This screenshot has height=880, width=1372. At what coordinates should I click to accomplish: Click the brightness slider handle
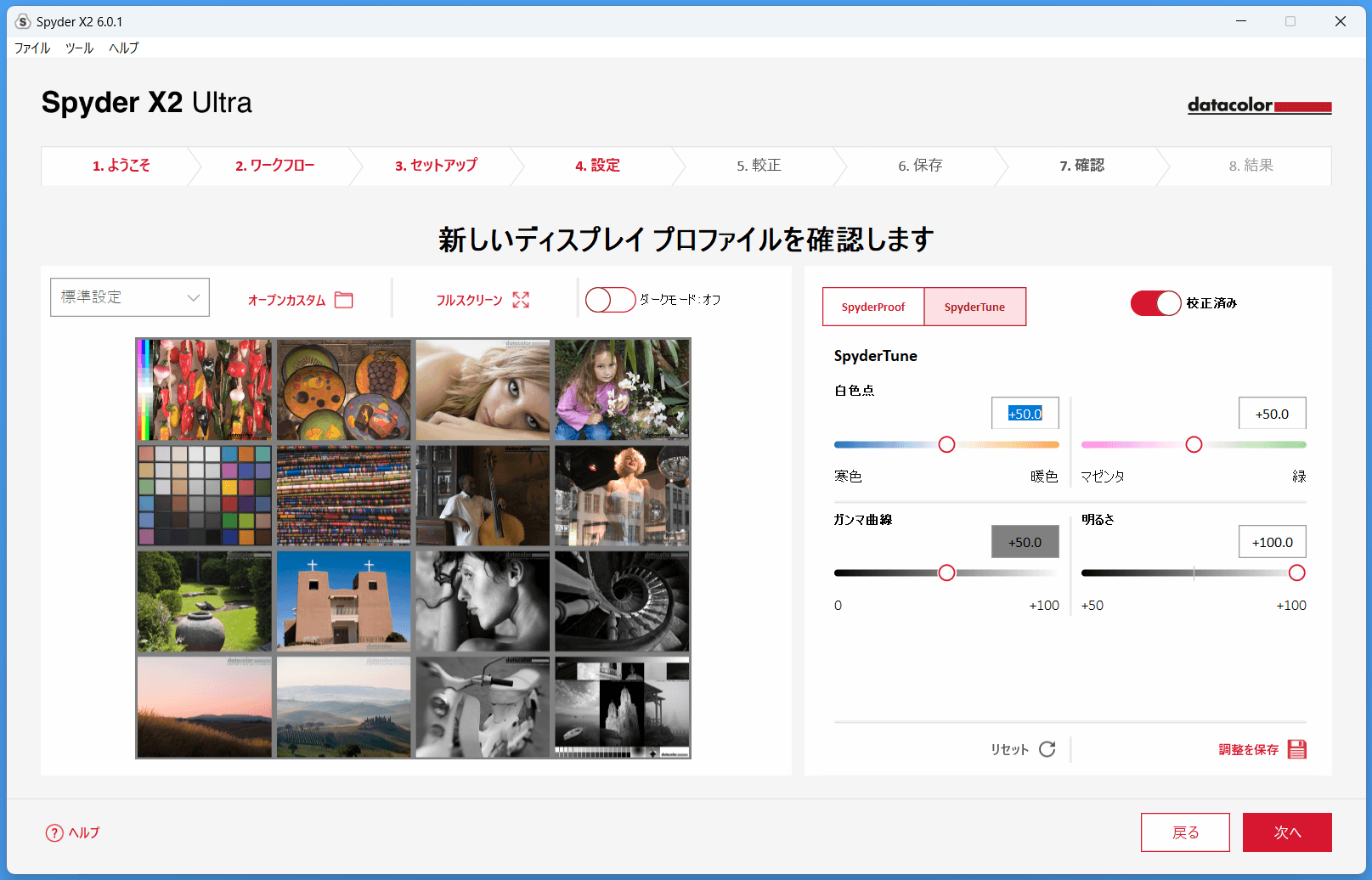pos(1296,573)
